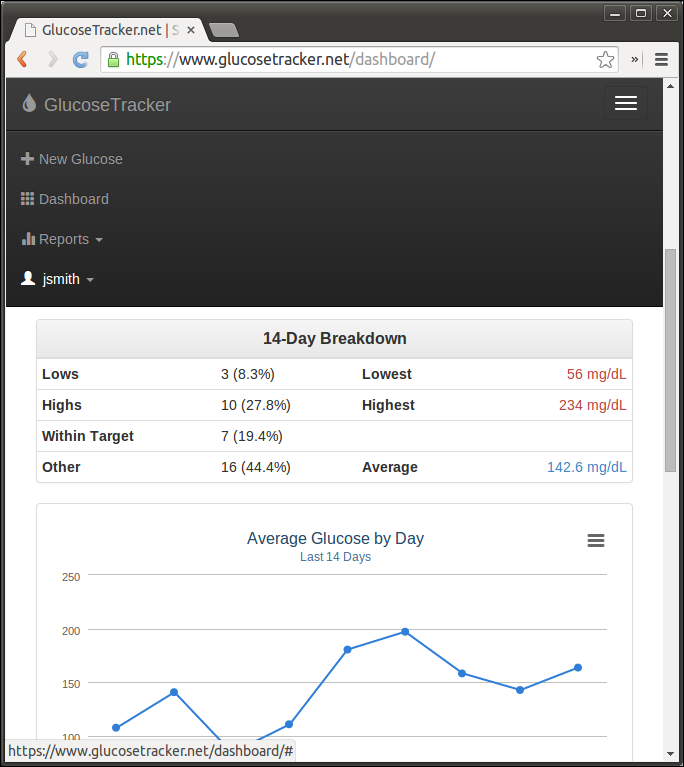The image size is (684, 767).
Task: Close the GlucoseTracker.net tab
Action: point(191,30)
